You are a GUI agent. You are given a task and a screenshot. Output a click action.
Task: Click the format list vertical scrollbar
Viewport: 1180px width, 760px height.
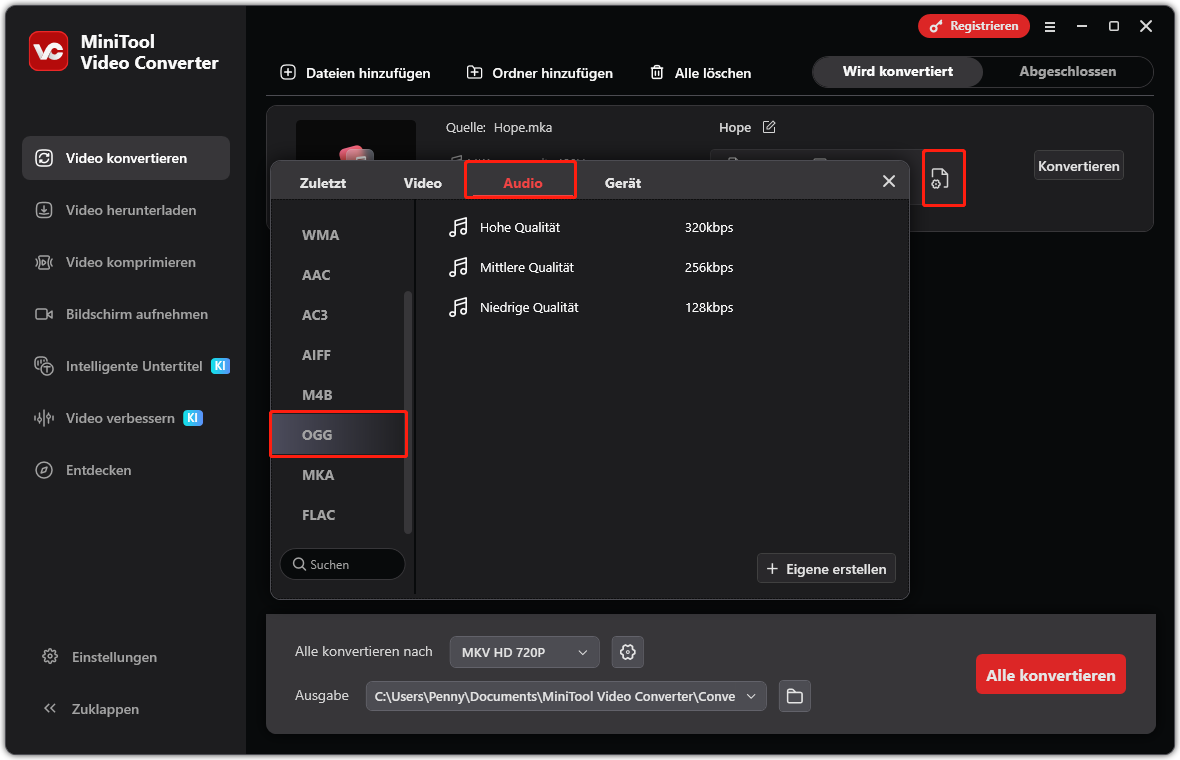pos(408,412)
